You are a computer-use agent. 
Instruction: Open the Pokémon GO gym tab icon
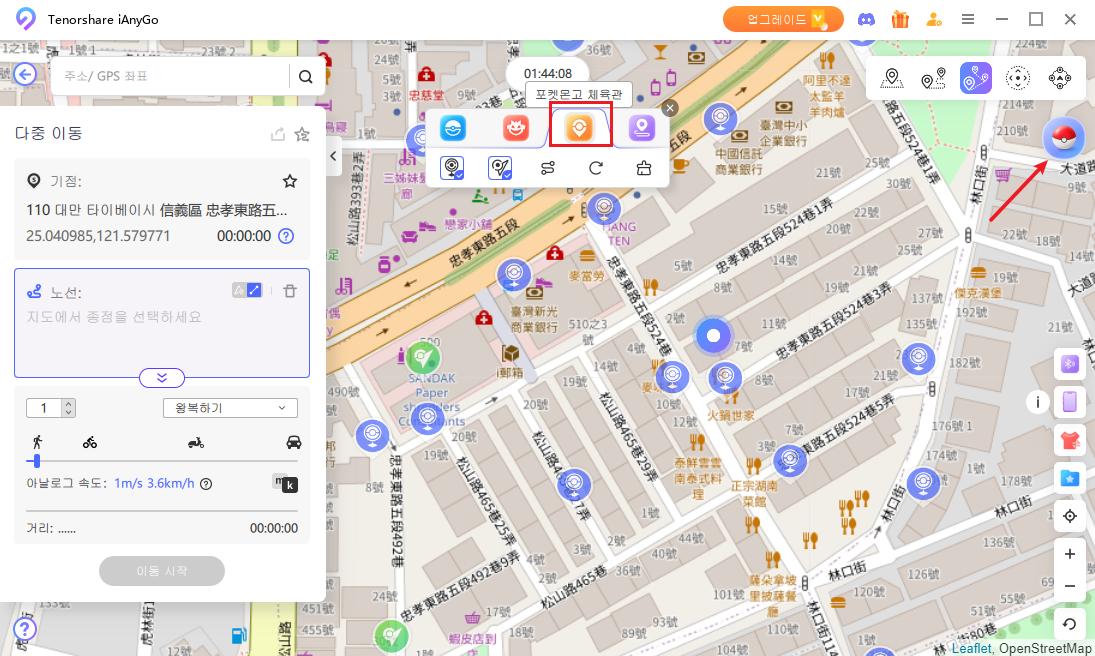click(580, 127)
